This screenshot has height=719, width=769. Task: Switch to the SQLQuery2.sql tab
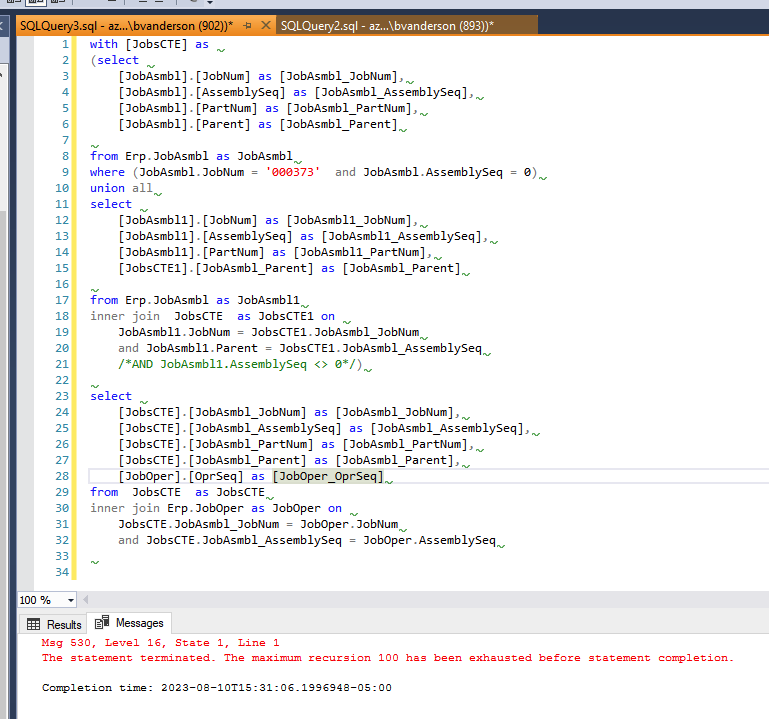pyautogui.click(x=387, y=26)
